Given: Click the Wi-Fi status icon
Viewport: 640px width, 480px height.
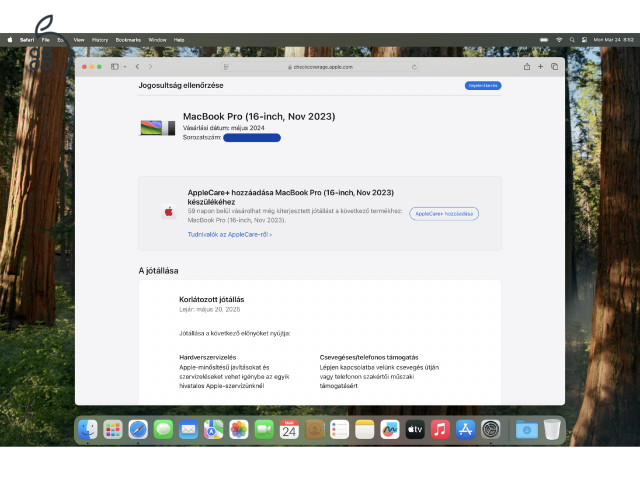Looking at the screenshot, I should 559,40.
